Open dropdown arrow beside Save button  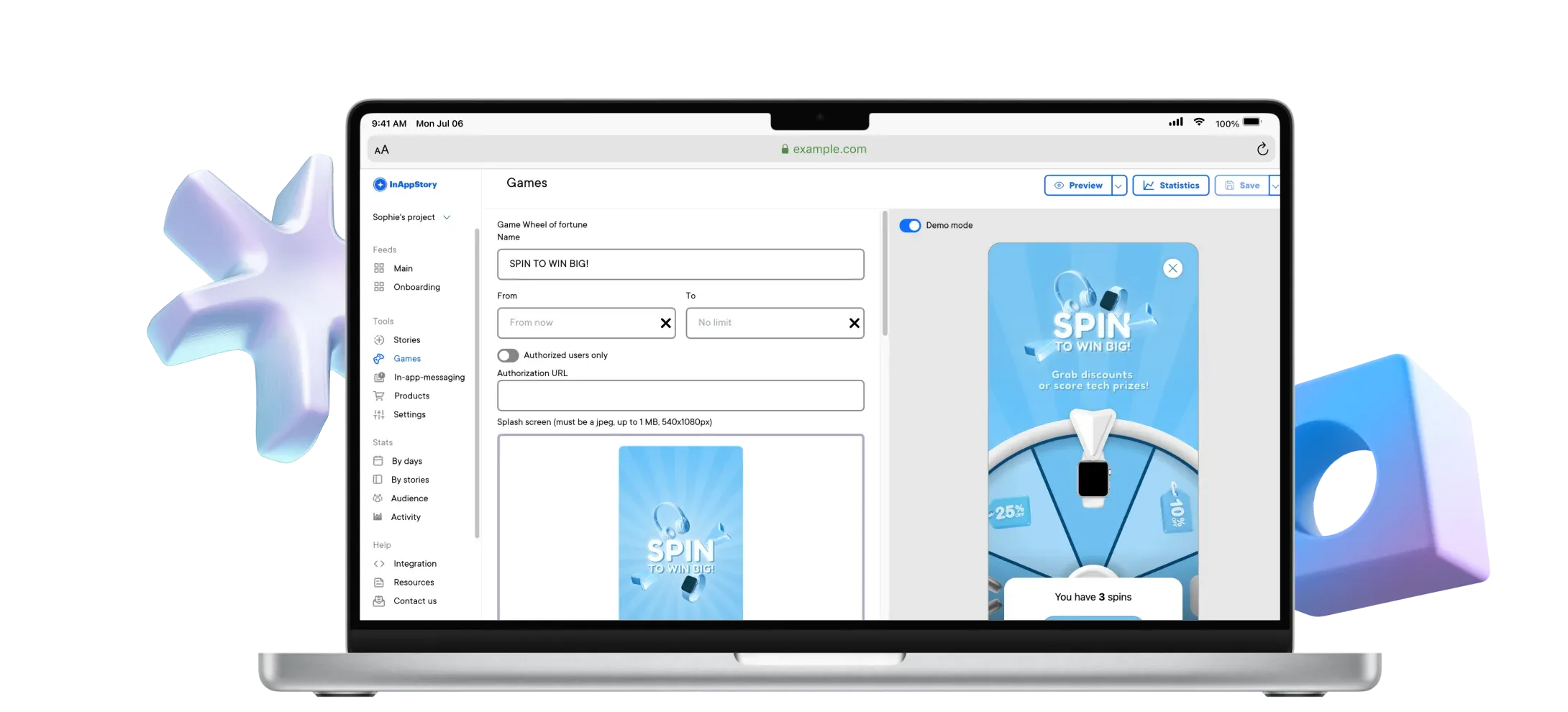(1275, 186)
